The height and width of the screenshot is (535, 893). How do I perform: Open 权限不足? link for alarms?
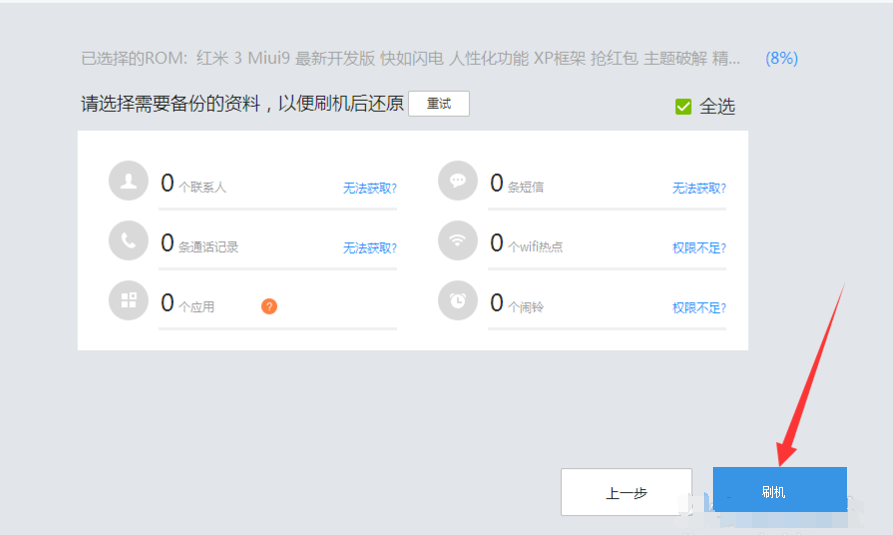[x=699, y=307]
